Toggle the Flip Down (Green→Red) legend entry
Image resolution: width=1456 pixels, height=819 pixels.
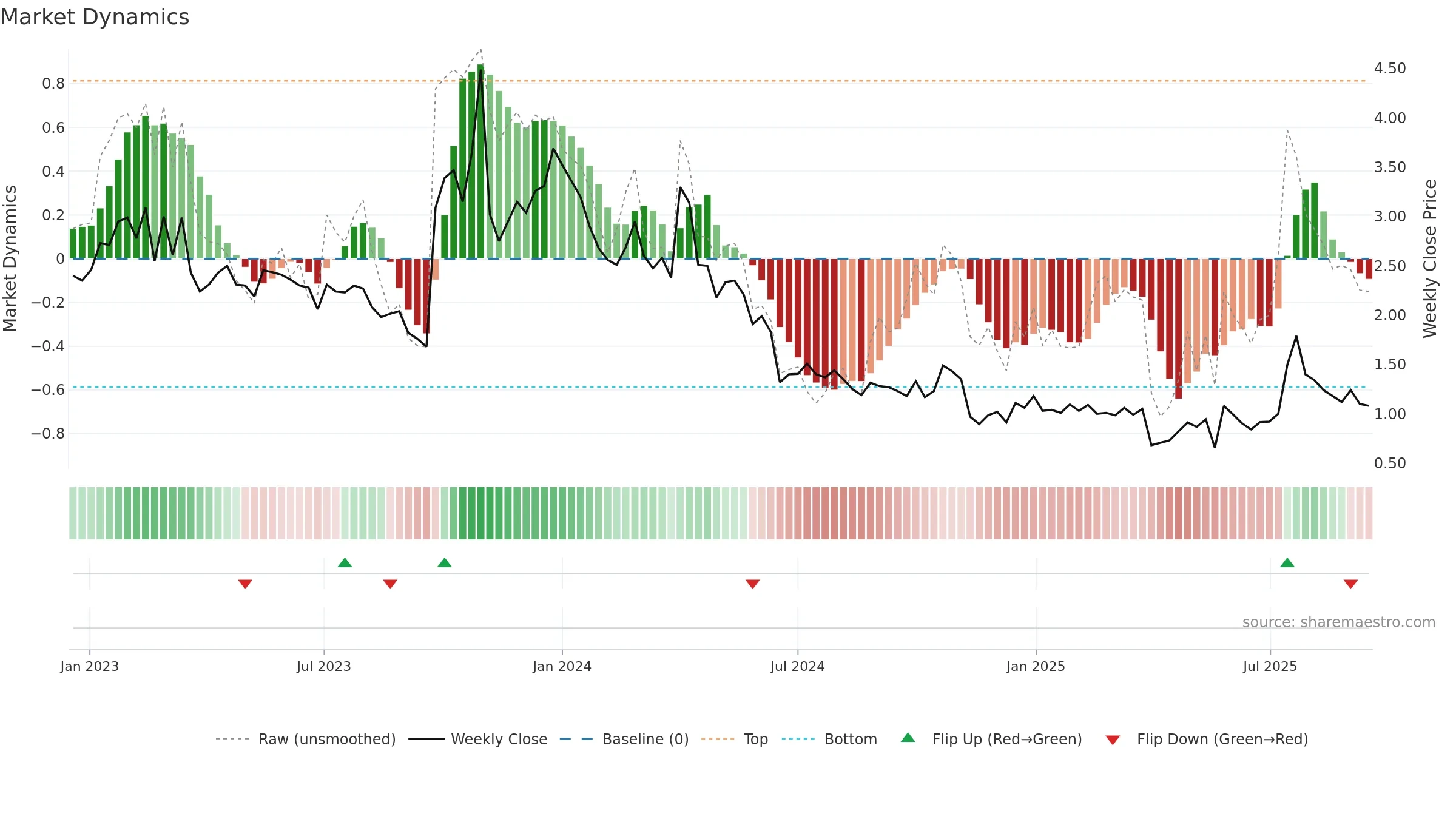(1207, 739)
